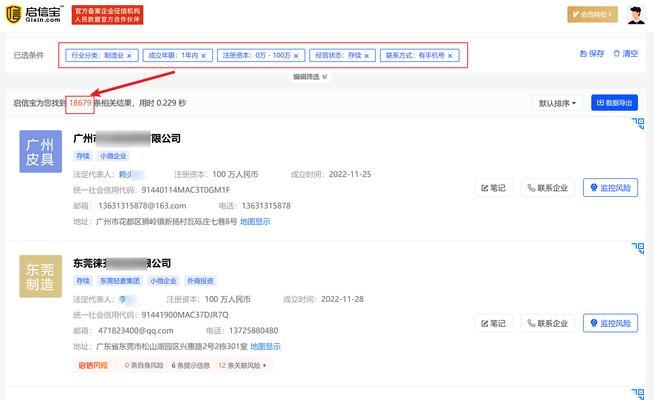Click 小微企业 tag on the Guangzhou company

113,156
